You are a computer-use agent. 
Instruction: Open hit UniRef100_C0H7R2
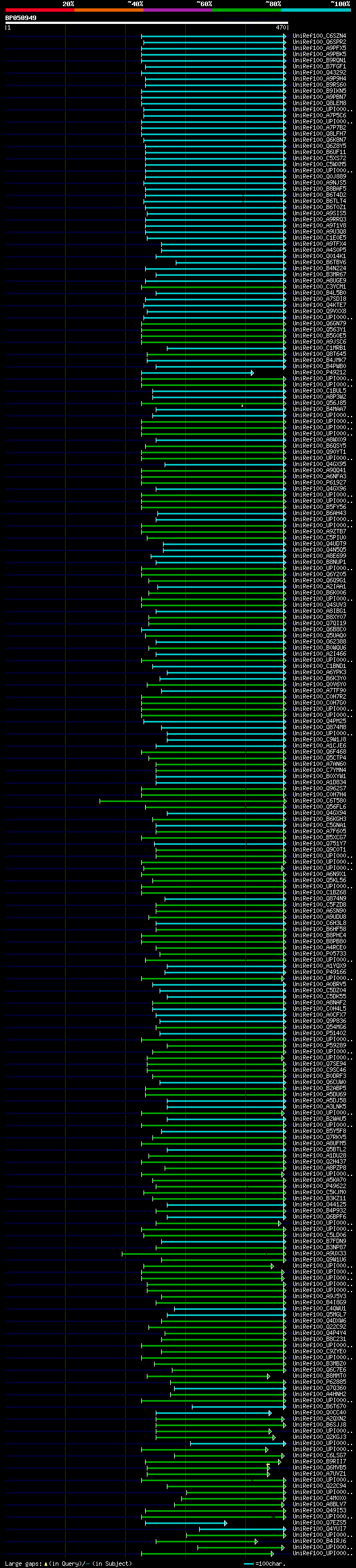(x=319, y=697)
